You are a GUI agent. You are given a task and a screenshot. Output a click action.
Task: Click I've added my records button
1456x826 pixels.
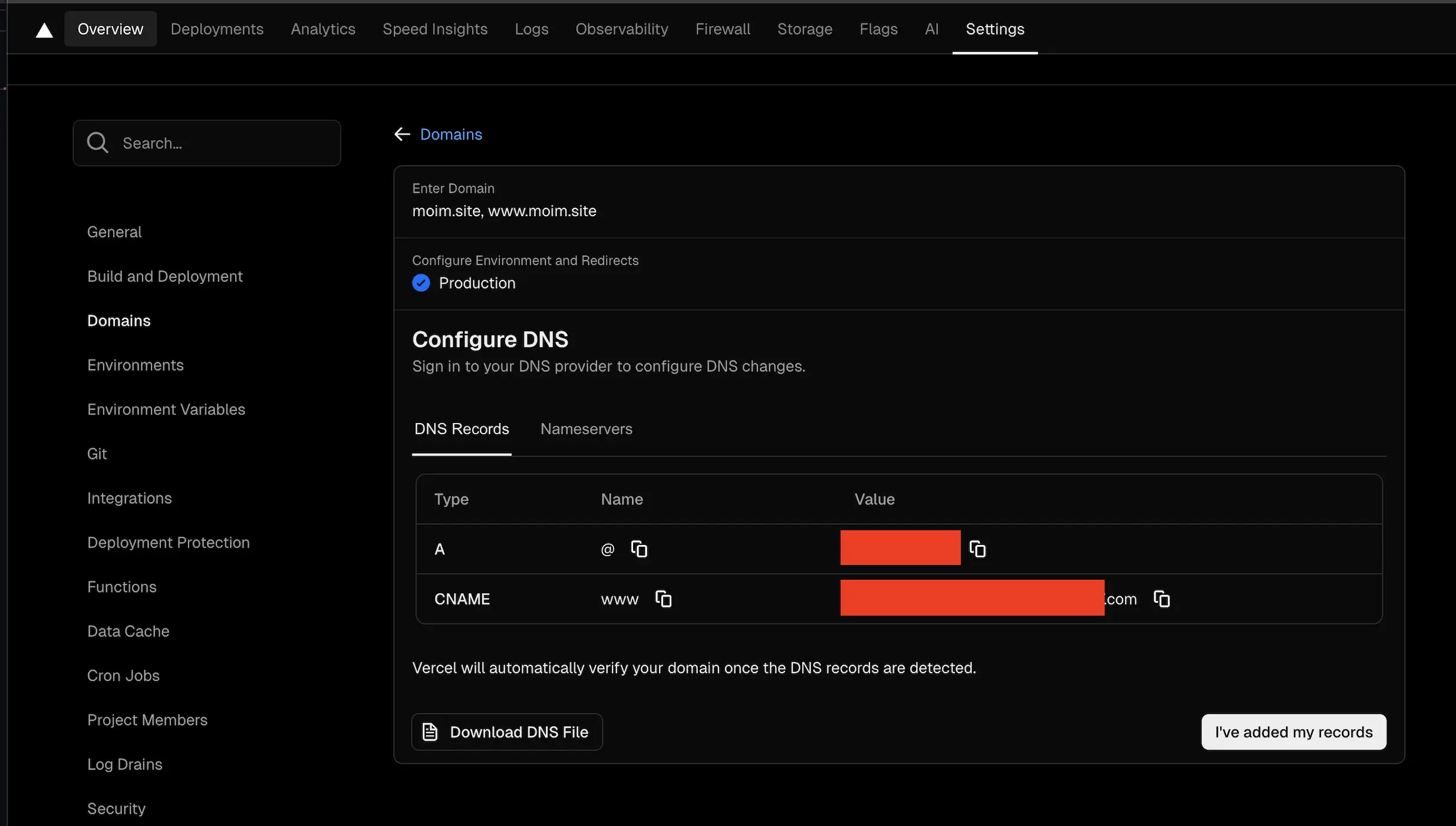tap(1293, 732)
